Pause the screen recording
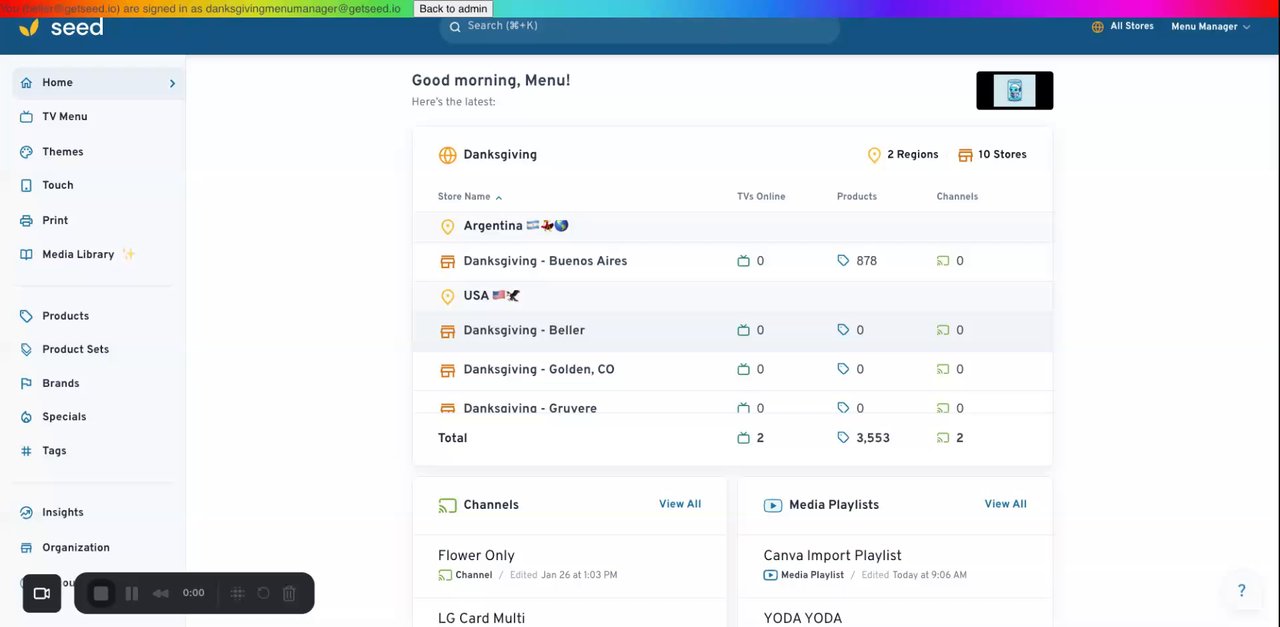The width and height of the screenshot is (1280, 627). pos(131,593)
